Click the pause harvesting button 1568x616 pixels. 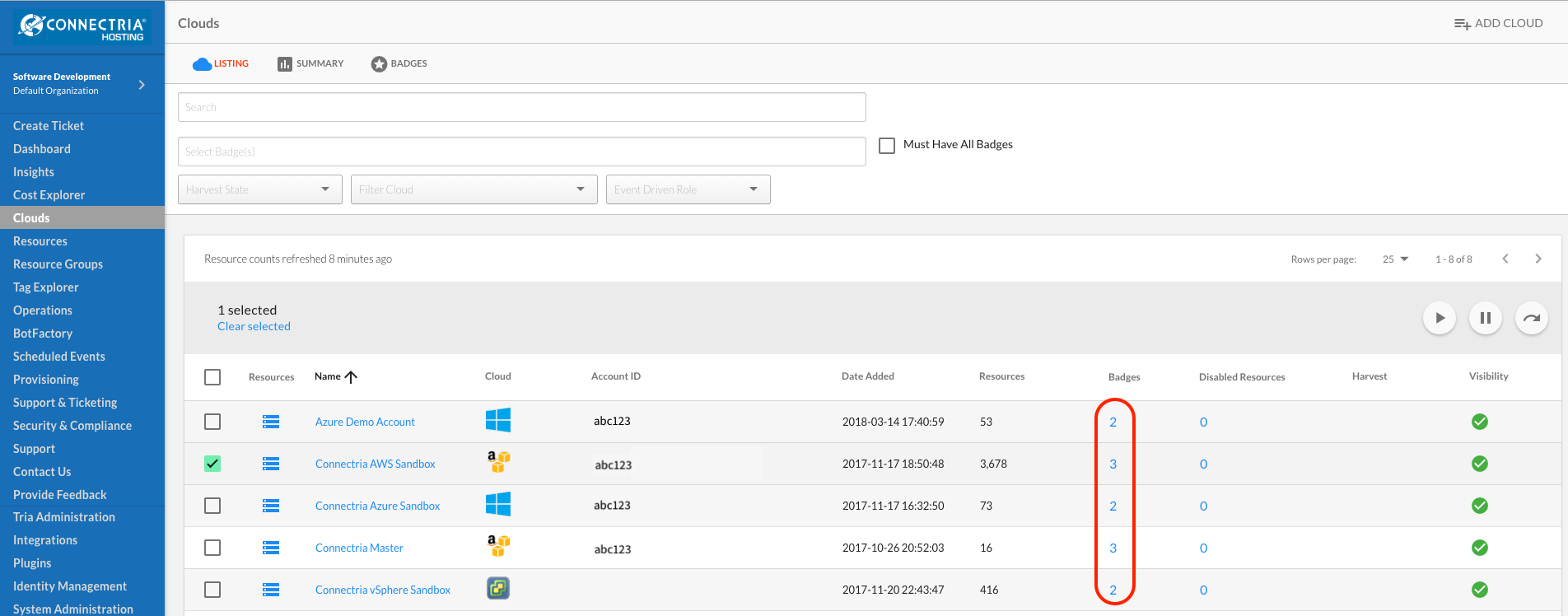[1486, 318]
